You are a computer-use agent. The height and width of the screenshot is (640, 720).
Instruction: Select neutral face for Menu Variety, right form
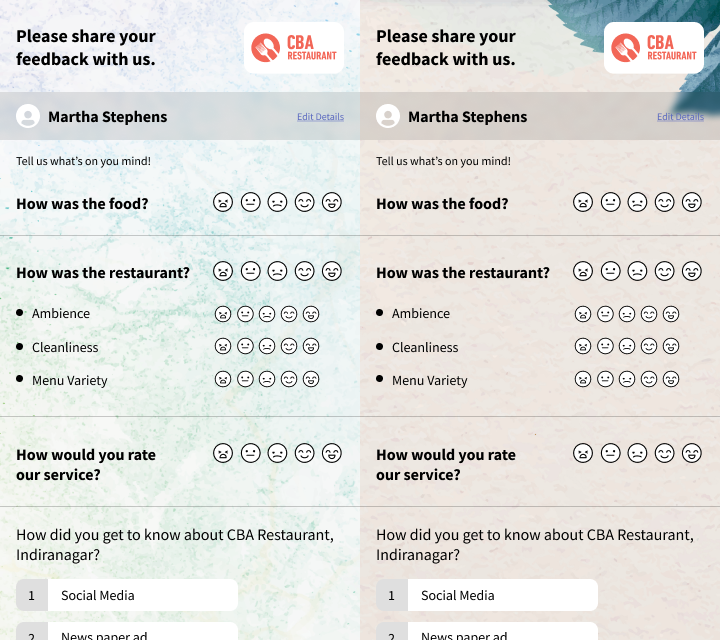pos(605,379)
